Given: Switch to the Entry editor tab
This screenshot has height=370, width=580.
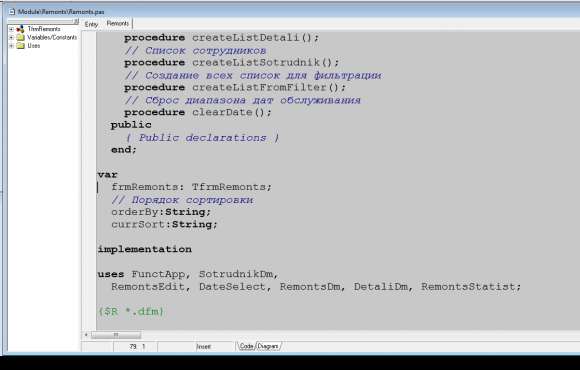Looking at the screenshot, I should (91, 24).
